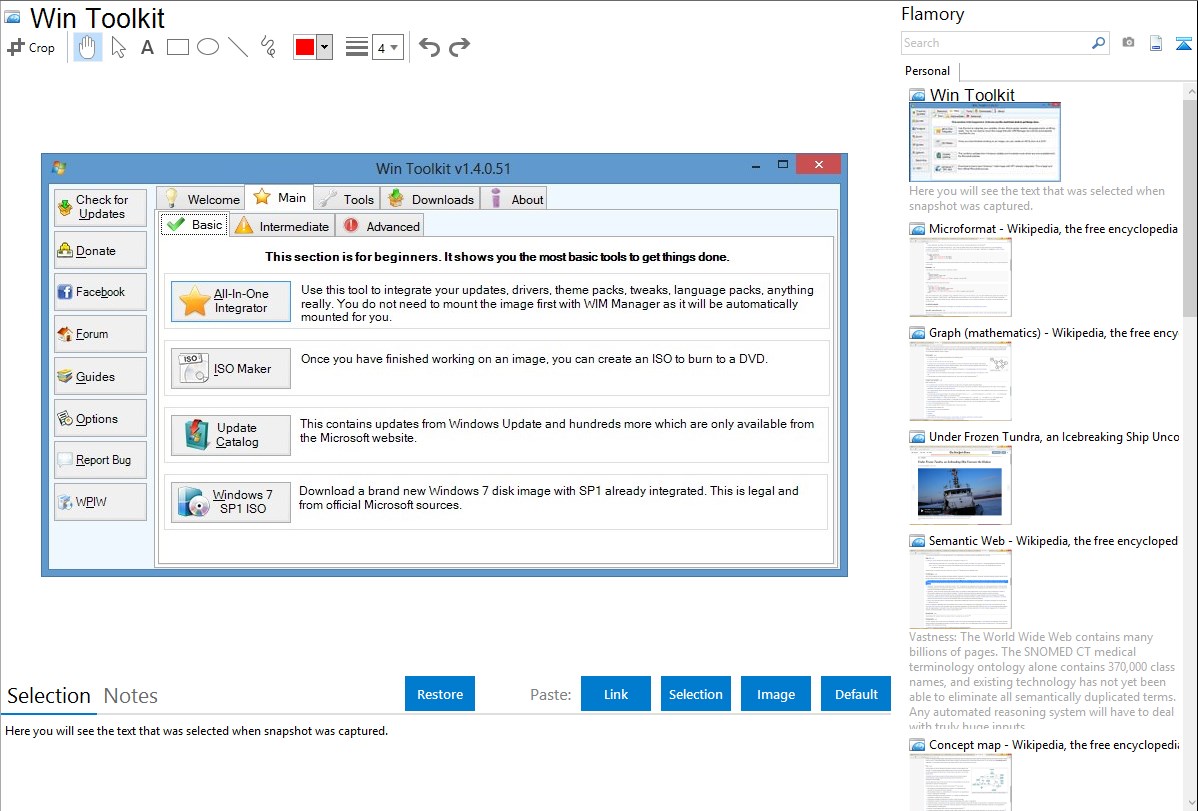Click the WPIW sidebar button
Image resolution: width=1198 pixels, height=811 pixels.
[x=100, y=502]
